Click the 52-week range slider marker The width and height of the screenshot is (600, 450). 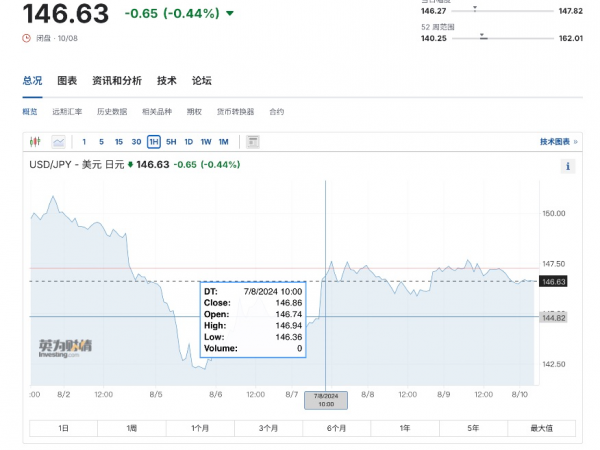click(x=483, y=36)
